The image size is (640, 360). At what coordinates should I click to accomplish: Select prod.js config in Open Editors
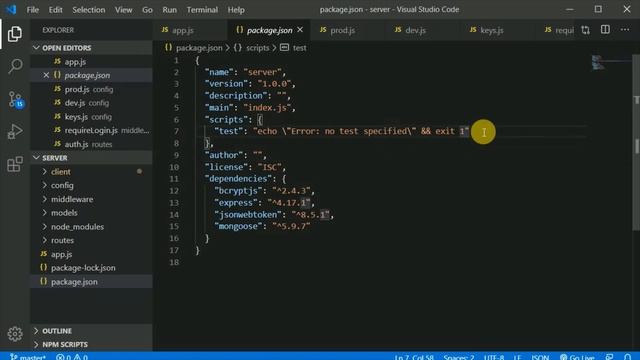point(91,89)
